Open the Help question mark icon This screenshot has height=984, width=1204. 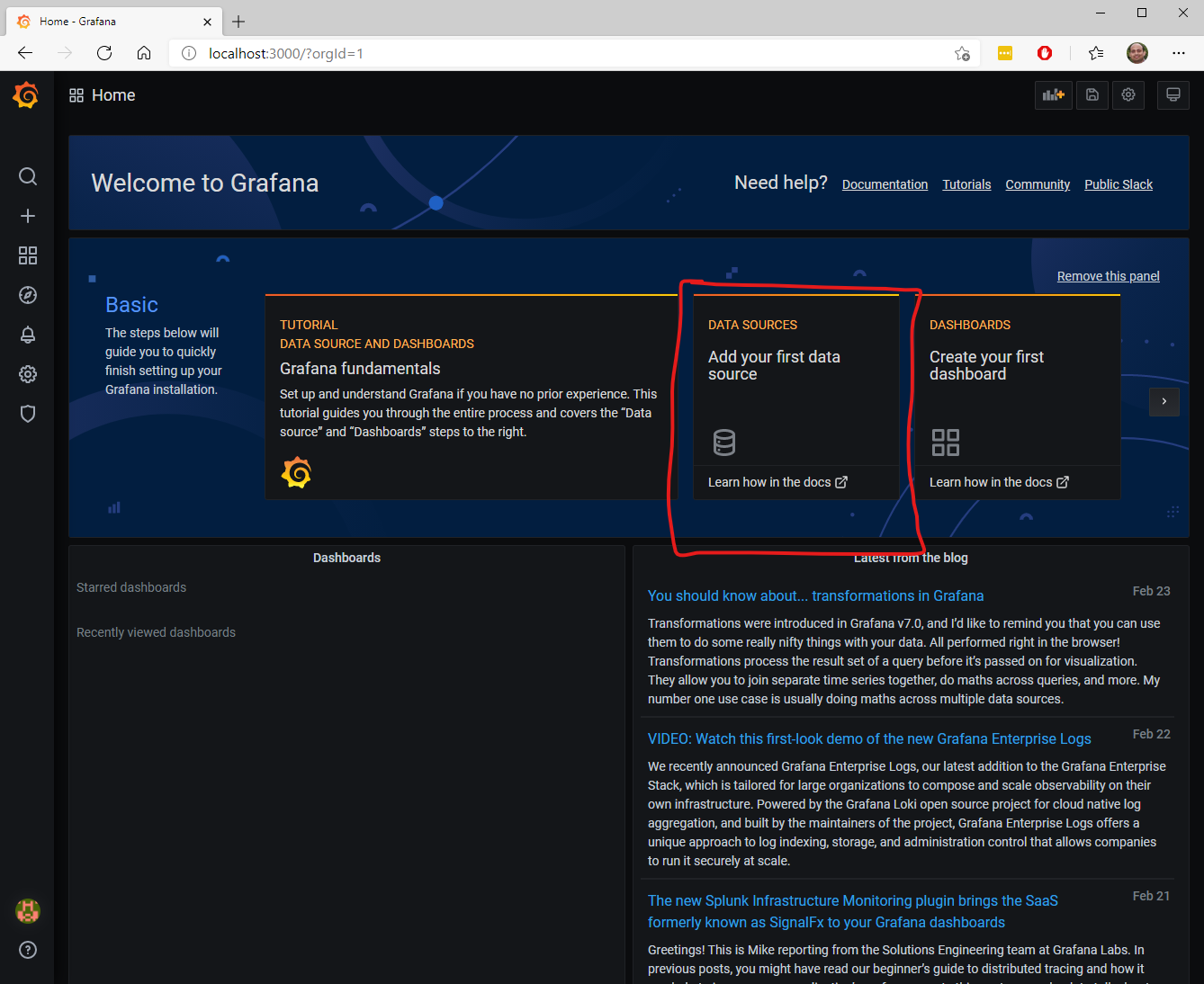click(28, 950)
